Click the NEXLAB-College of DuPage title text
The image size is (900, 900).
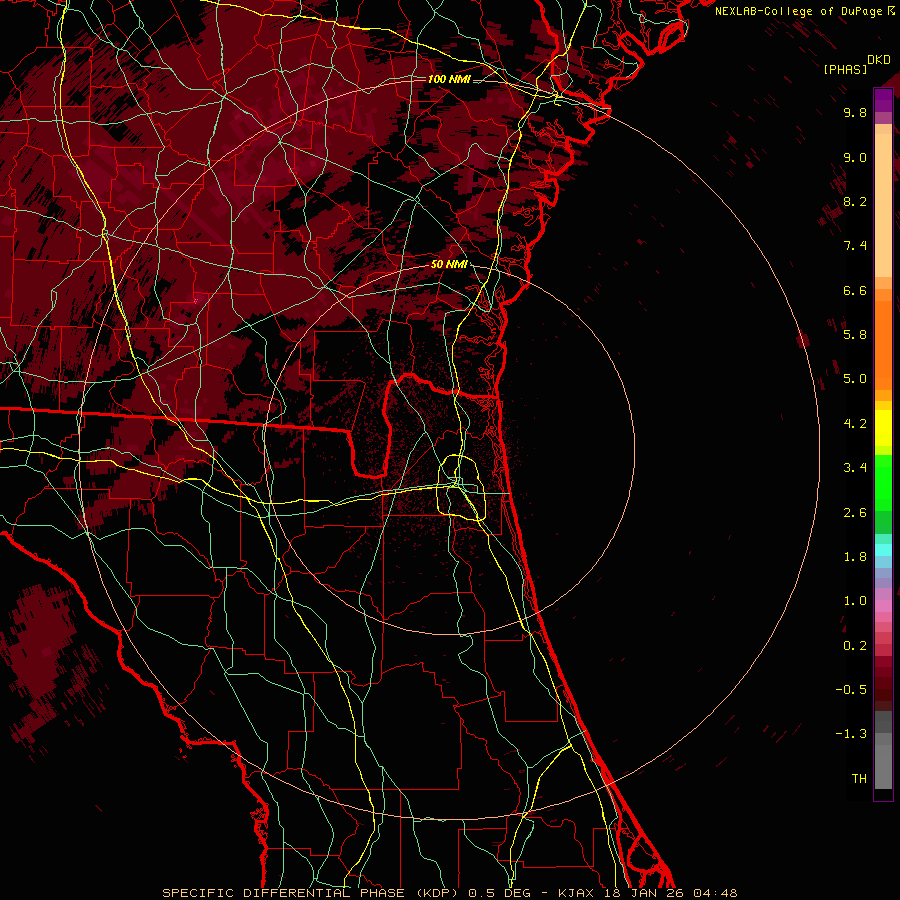click(x=798, y=11)
